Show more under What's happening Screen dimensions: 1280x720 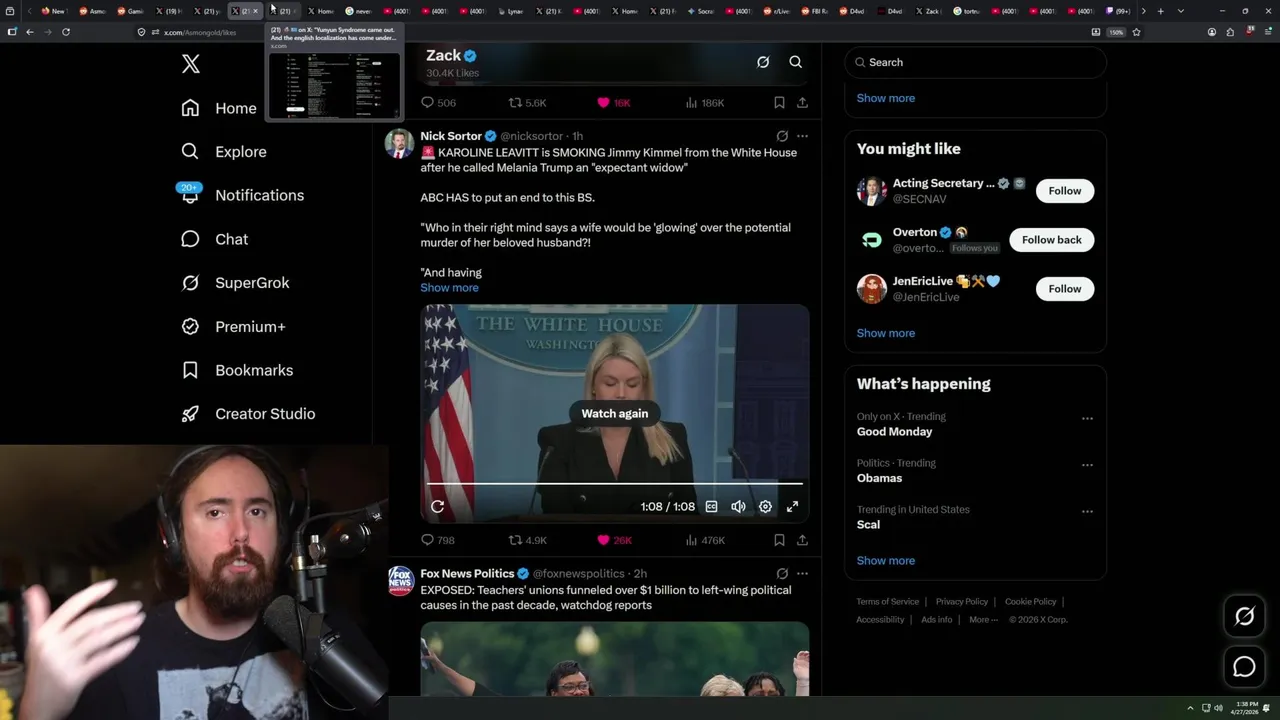(x=886, y=561)
